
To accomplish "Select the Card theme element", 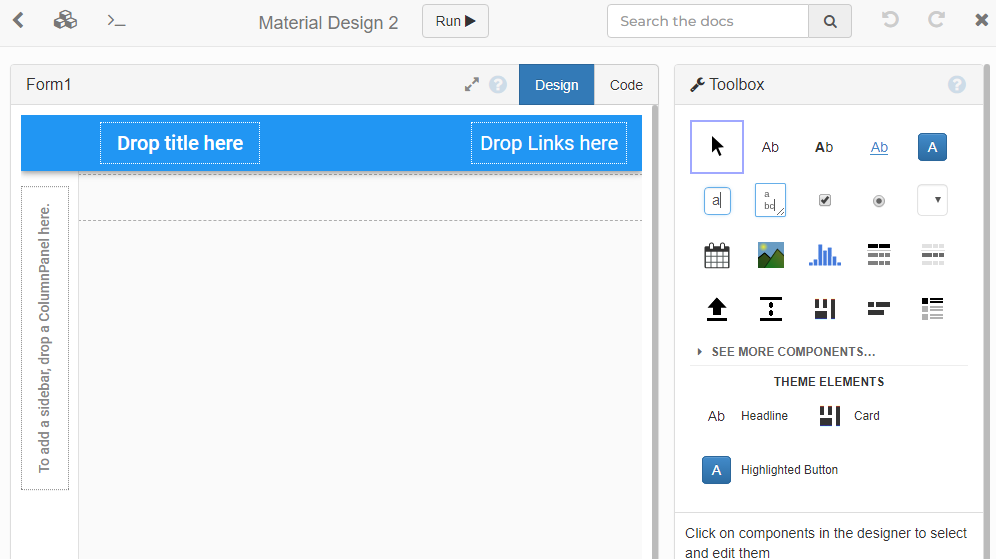I will coord(849,416).
